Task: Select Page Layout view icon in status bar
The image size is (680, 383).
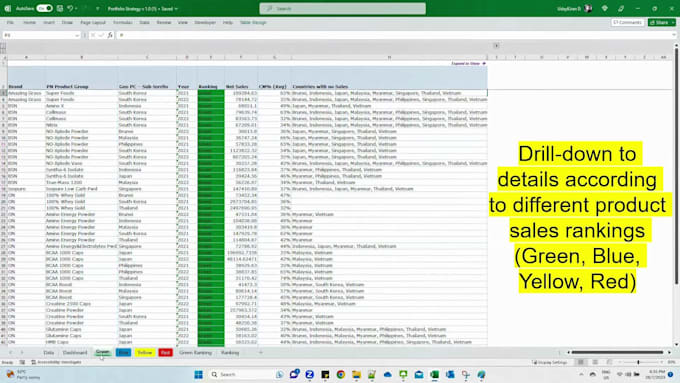Action: pyautogui.click(x=595, y=362)
